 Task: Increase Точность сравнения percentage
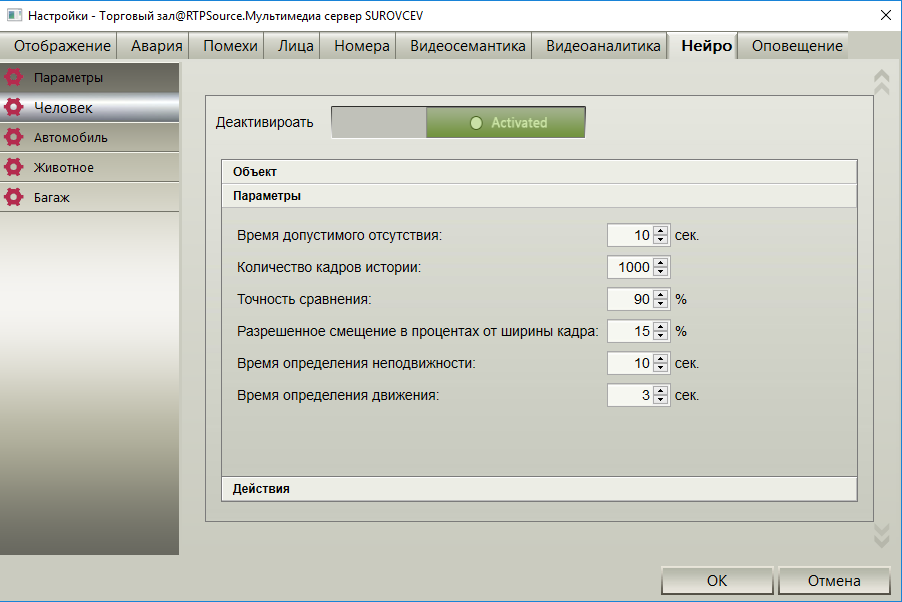click(660, 294)
